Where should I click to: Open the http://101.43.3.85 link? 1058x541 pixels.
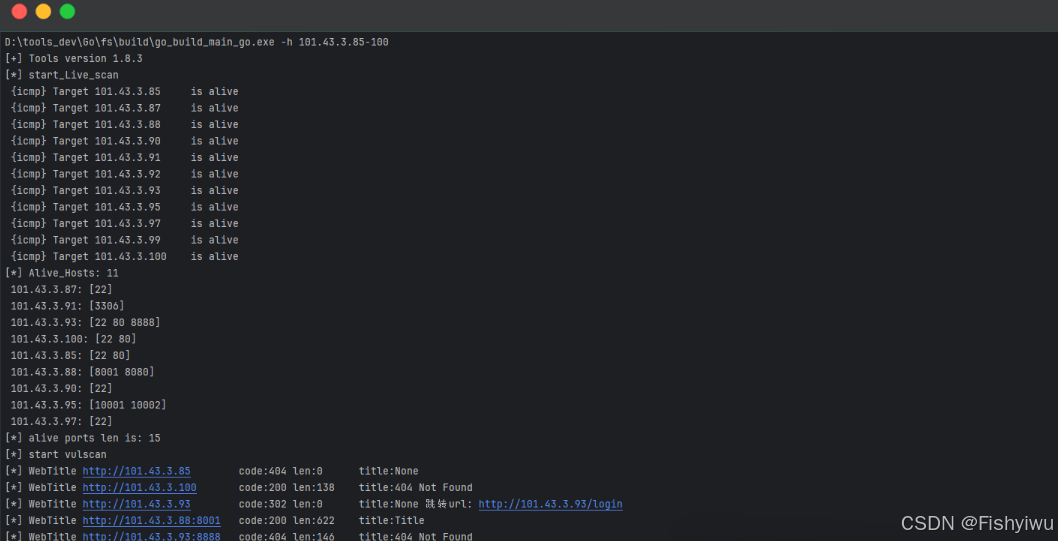point(136,471)
